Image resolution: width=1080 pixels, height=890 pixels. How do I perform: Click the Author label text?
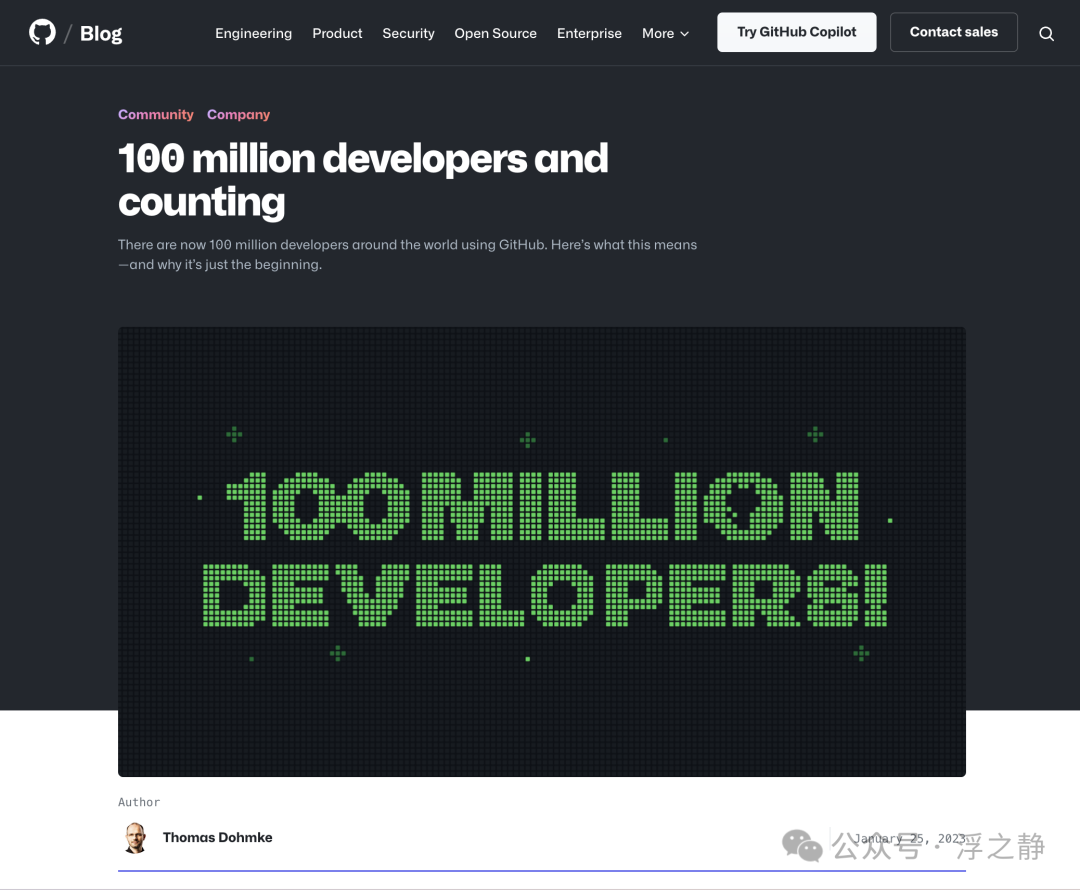[x=139, y=802]
